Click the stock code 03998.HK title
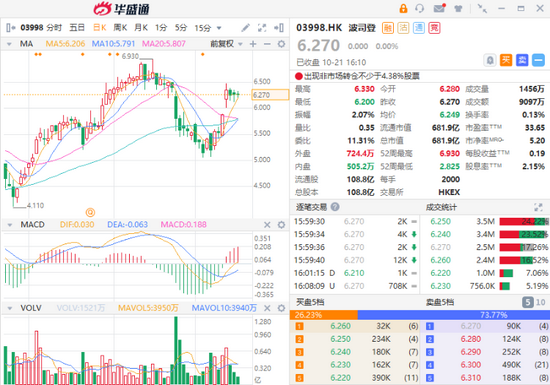This screenshot has height=385, width=550. pyautogui.click(x=319, y=28)
